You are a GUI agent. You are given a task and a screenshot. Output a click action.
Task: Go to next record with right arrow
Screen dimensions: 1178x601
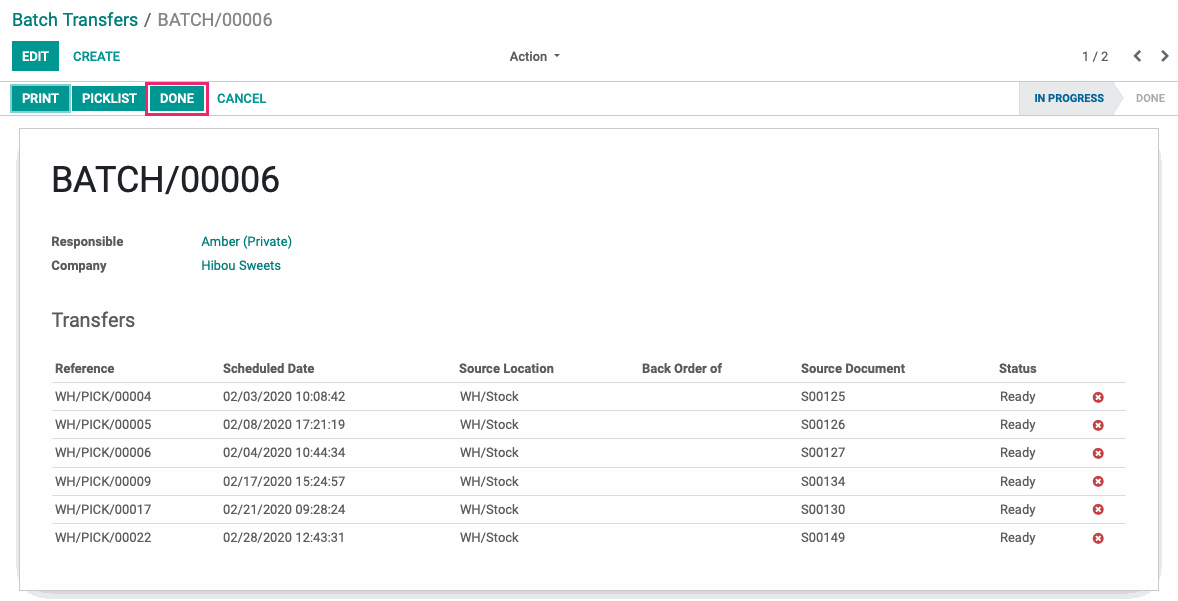(1164, 56)
